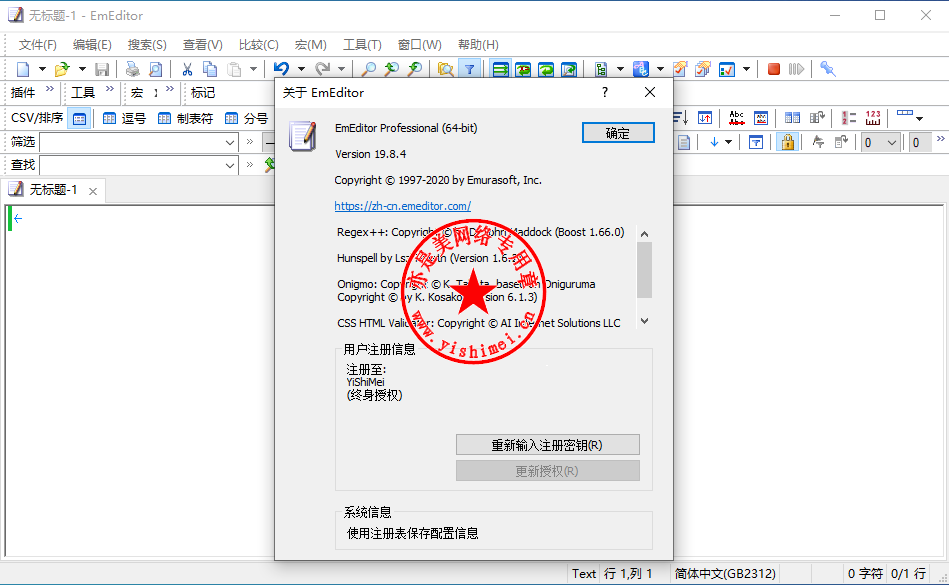Click the filter funnel icon in main toolbar
949x585 pixels.
click(x=470, y=69)
